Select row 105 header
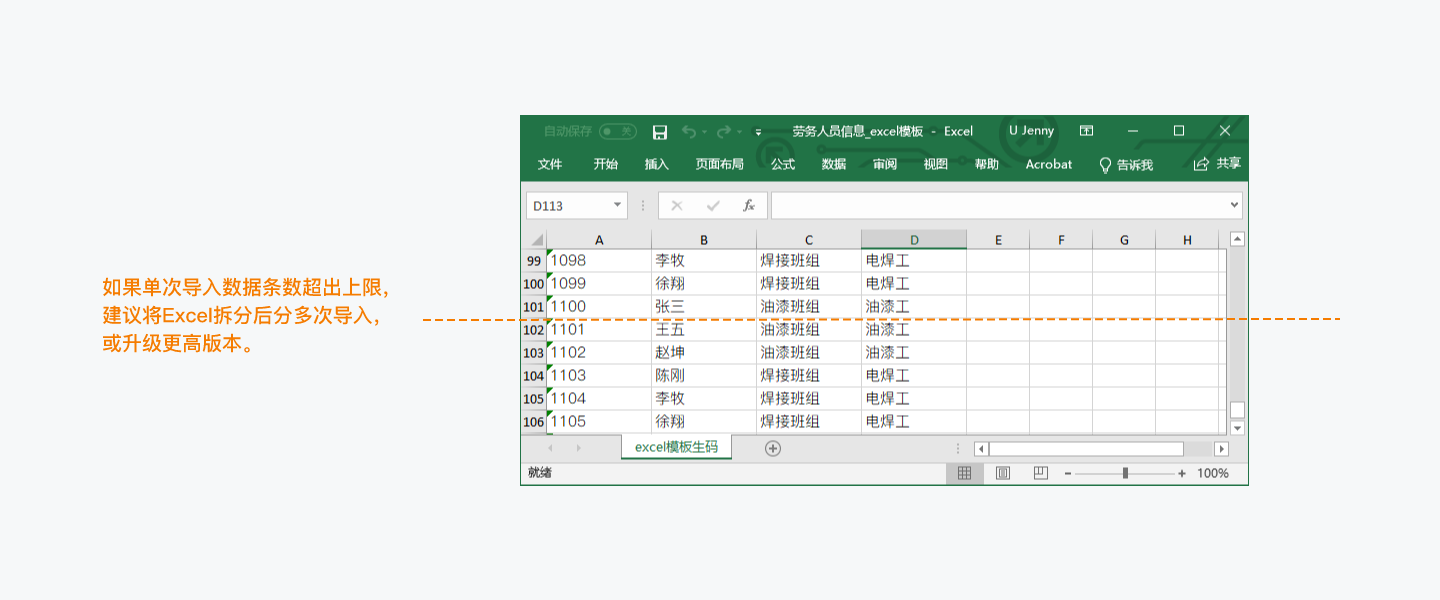1440x600 pixels. [534, 399]
